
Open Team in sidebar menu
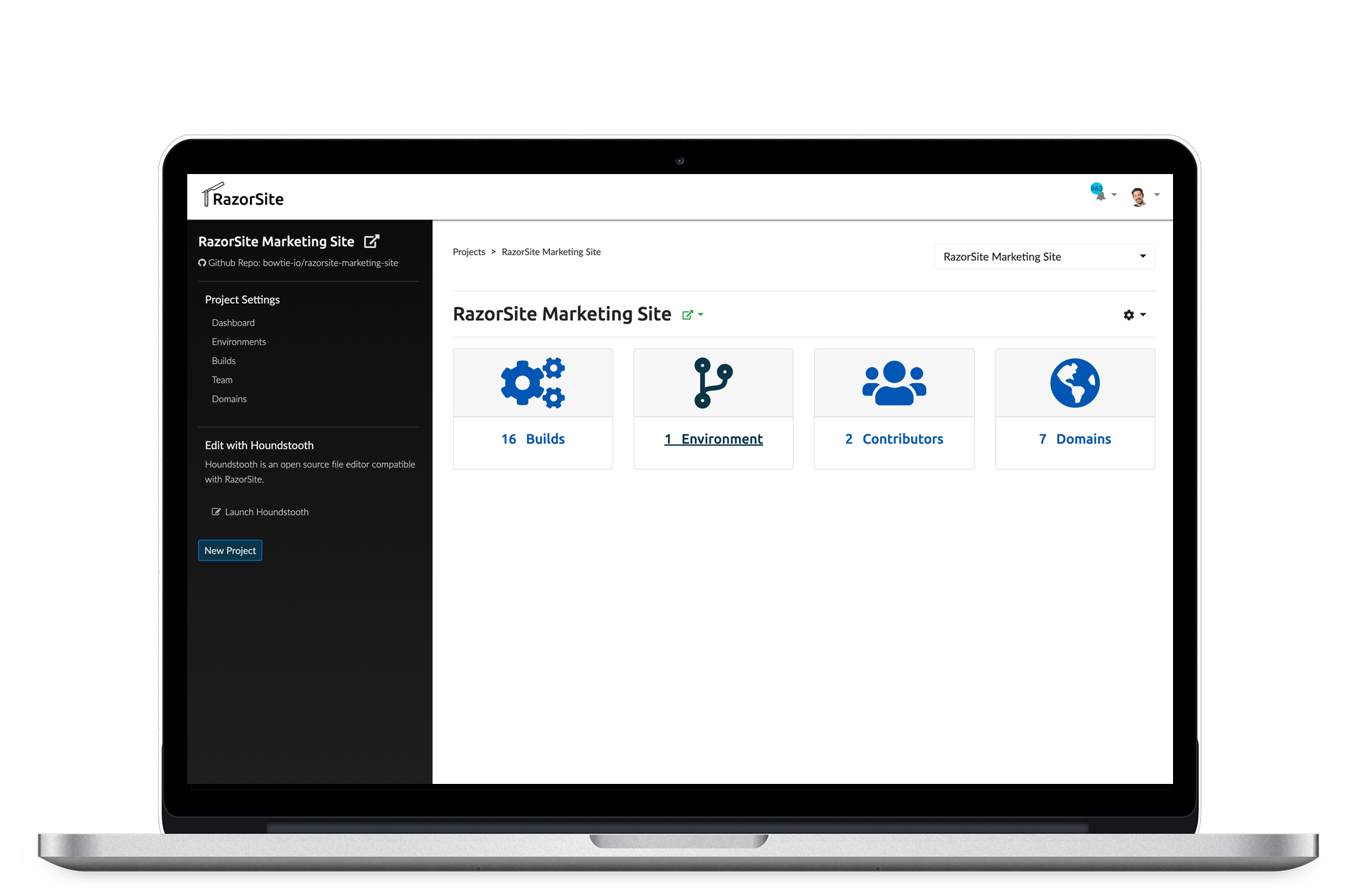pos(222,380)
